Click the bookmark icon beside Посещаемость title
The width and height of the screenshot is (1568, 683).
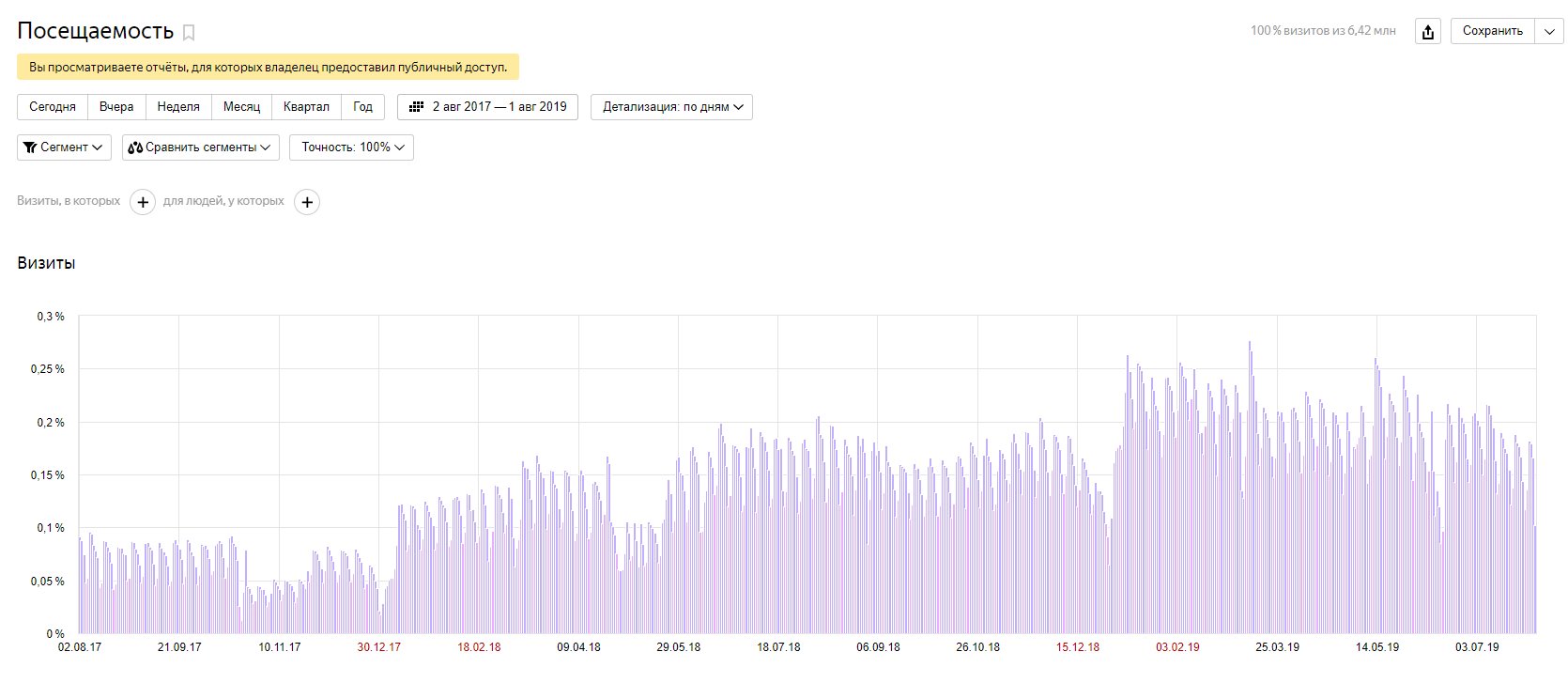tap(189, 33)
